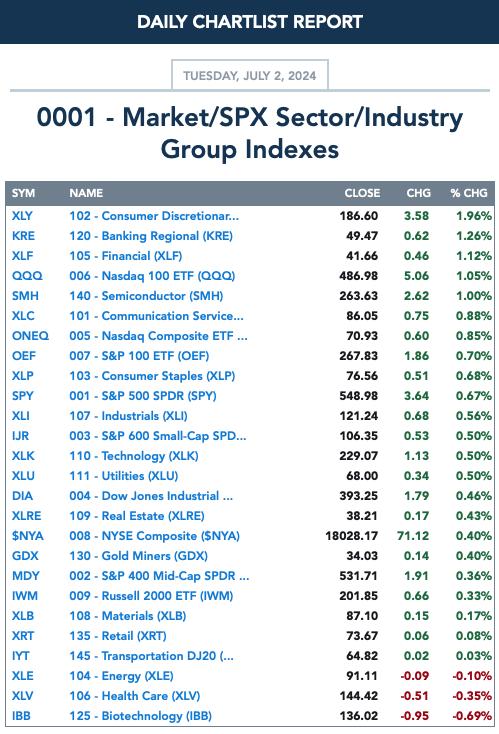Open 009 - Russell 2000 ETF (IWM)
Screen dimensions: 499x734
tap(151, 596)
